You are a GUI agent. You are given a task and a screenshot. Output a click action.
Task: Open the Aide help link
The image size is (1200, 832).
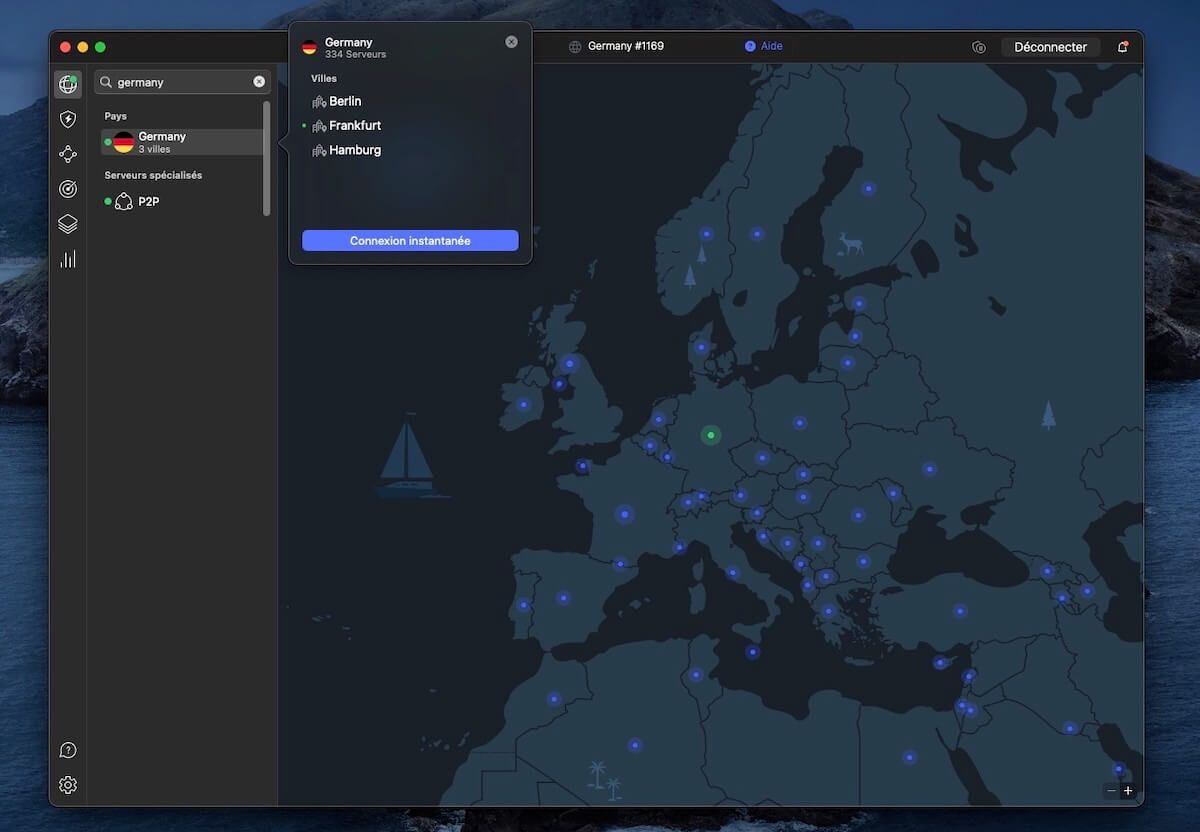764,46
